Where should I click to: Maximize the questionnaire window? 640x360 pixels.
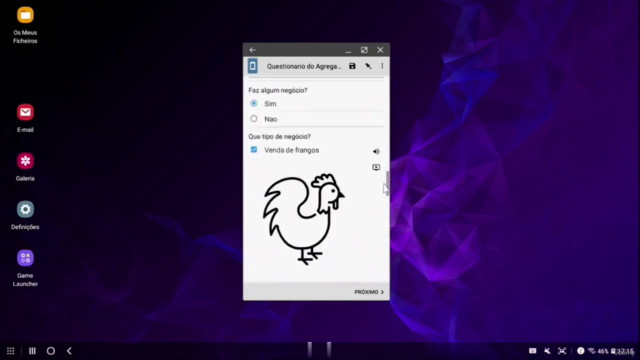(364, 50)
